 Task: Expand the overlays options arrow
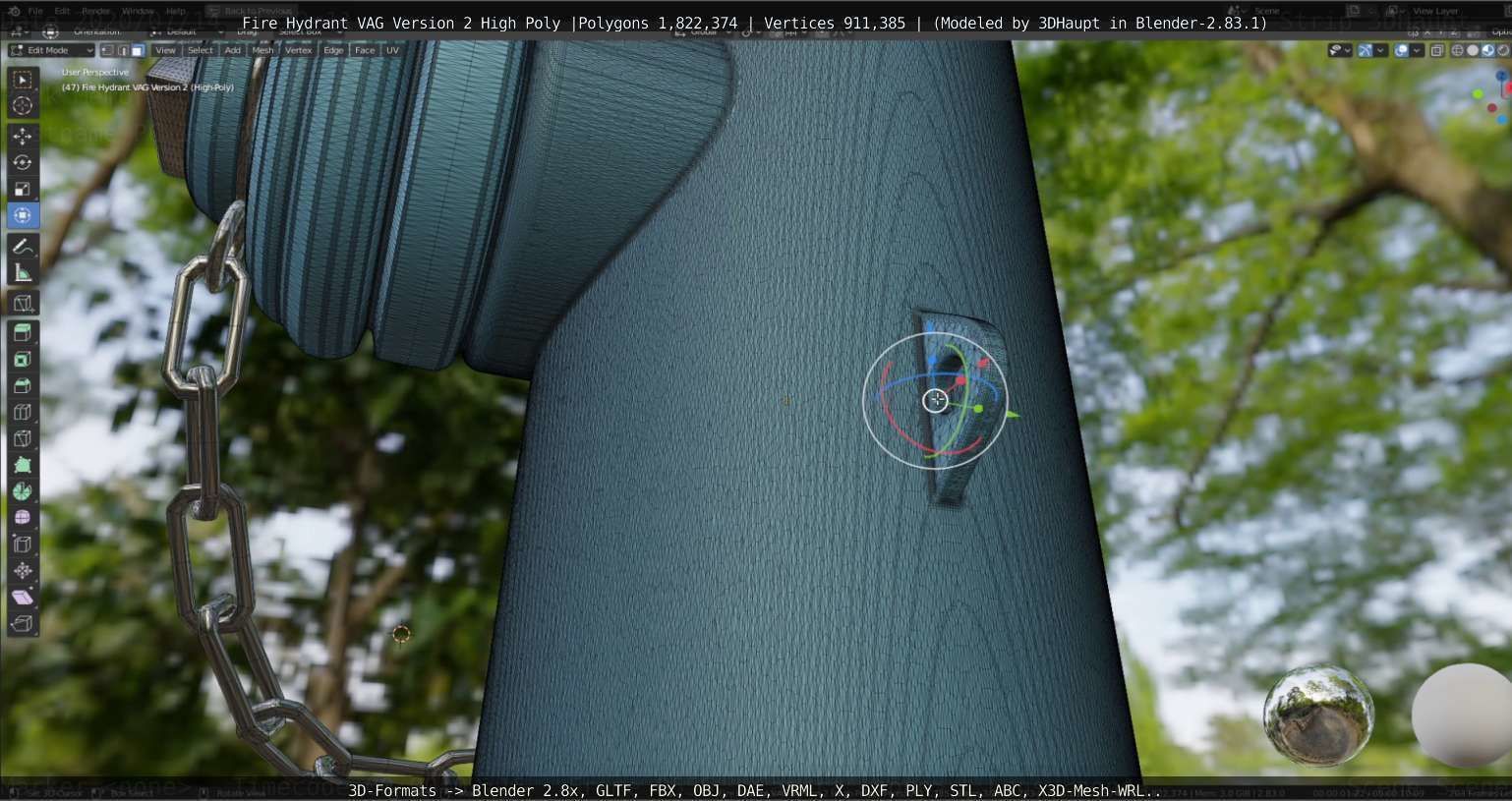coord(1418,50)
